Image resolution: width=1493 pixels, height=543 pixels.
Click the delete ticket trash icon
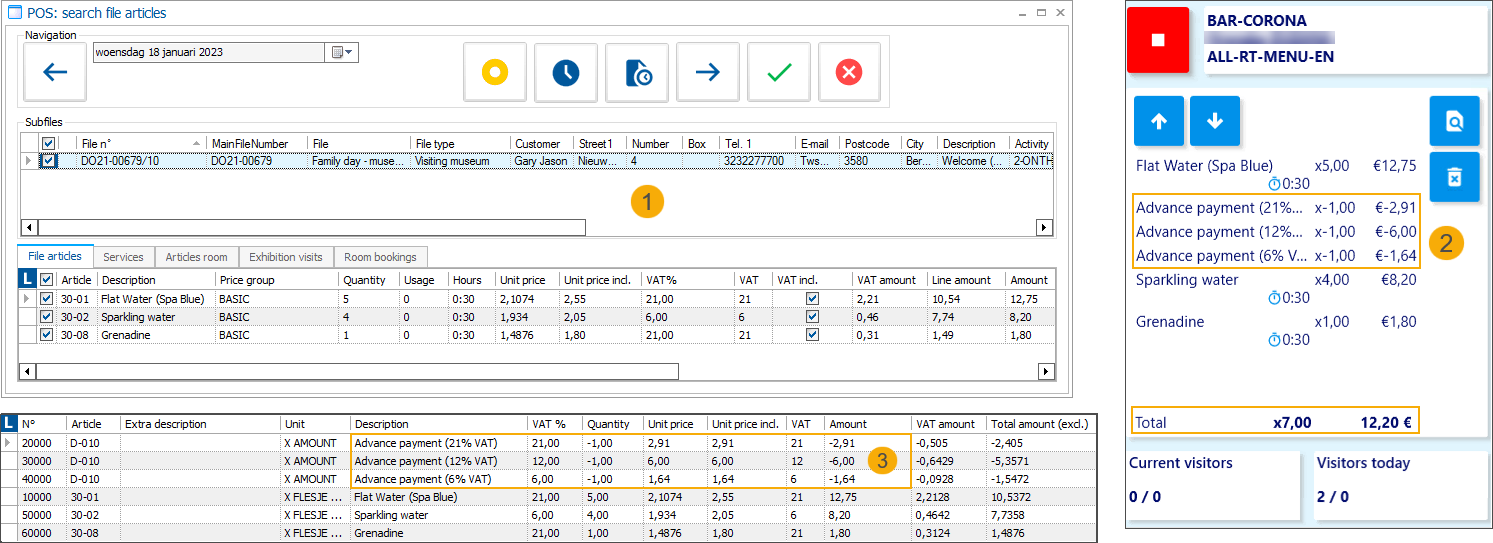pyautogui.click(x=1454, y=177)
